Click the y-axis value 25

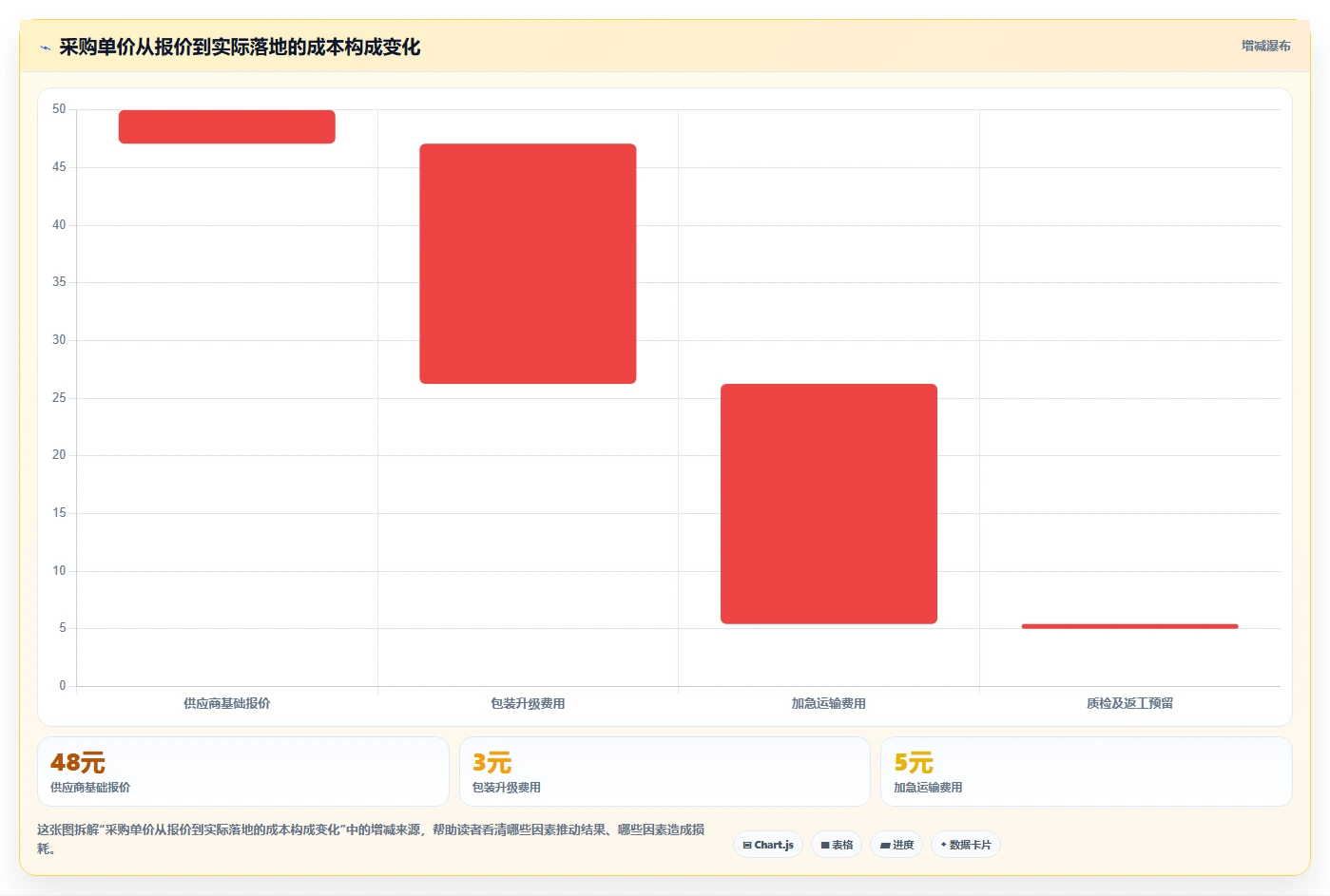(x=59, y=397)
